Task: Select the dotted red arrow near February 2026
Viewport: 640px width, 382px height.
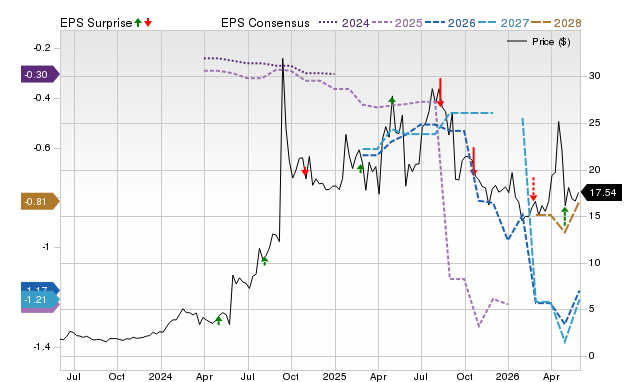Action: 533,189
